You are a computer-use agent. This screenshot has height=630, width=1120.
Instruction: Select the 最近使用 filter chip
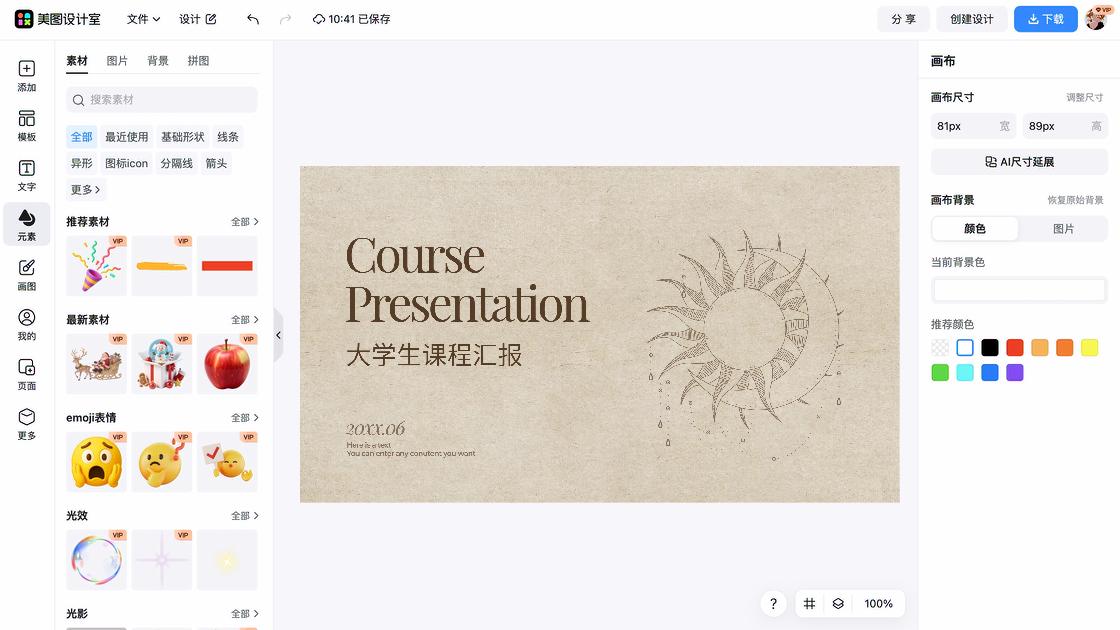126,136
